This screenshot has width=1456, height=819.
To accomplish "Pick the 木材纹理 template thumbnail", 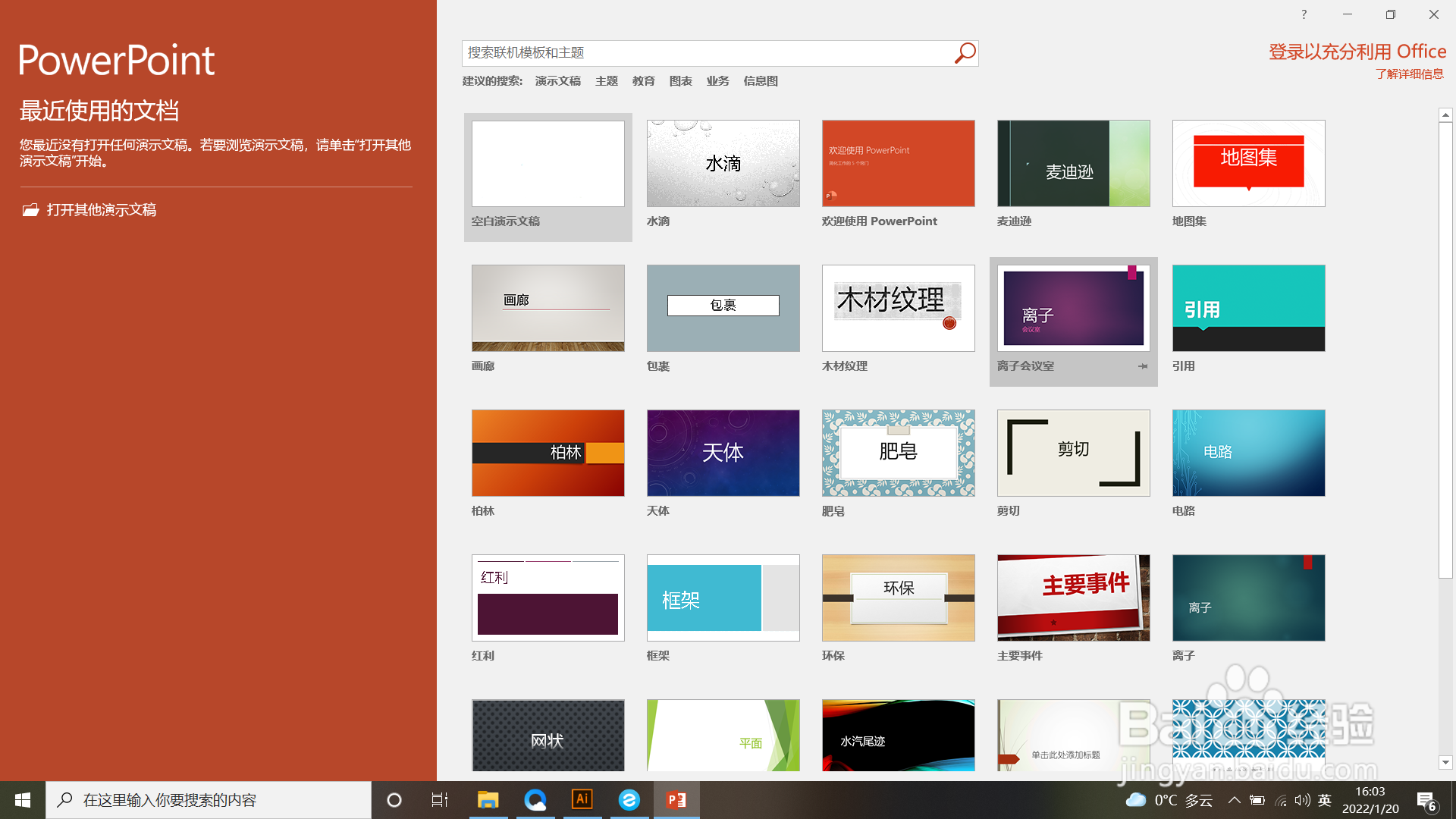I will [899, 308].
